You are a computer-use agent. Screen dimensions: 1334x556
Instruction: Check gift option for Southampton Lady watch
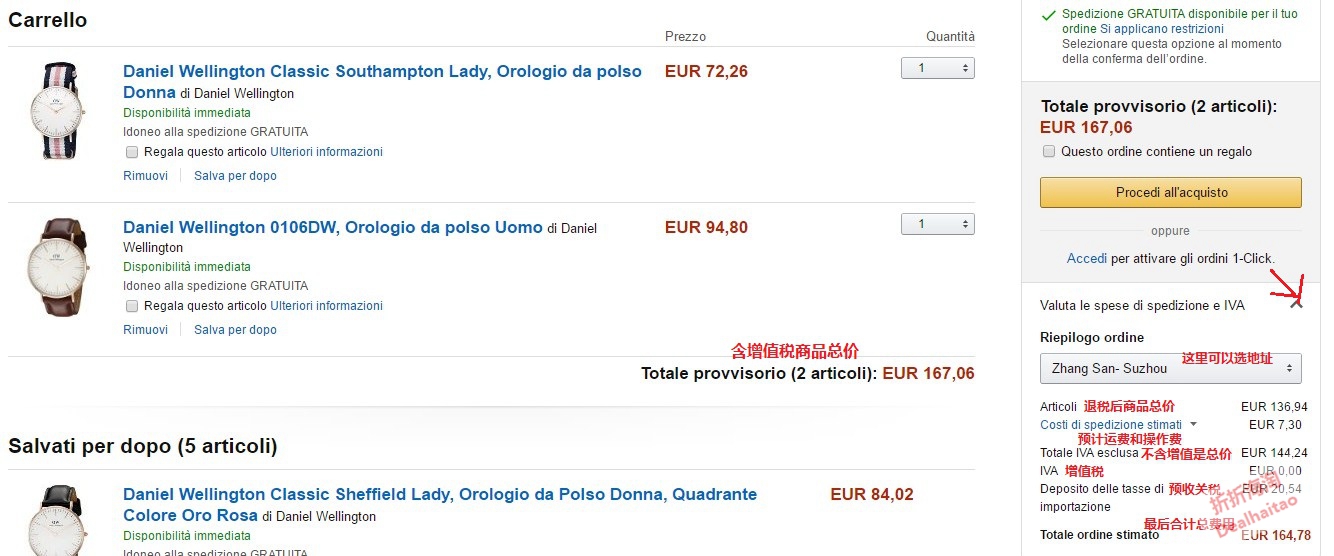tap(132, 152)
